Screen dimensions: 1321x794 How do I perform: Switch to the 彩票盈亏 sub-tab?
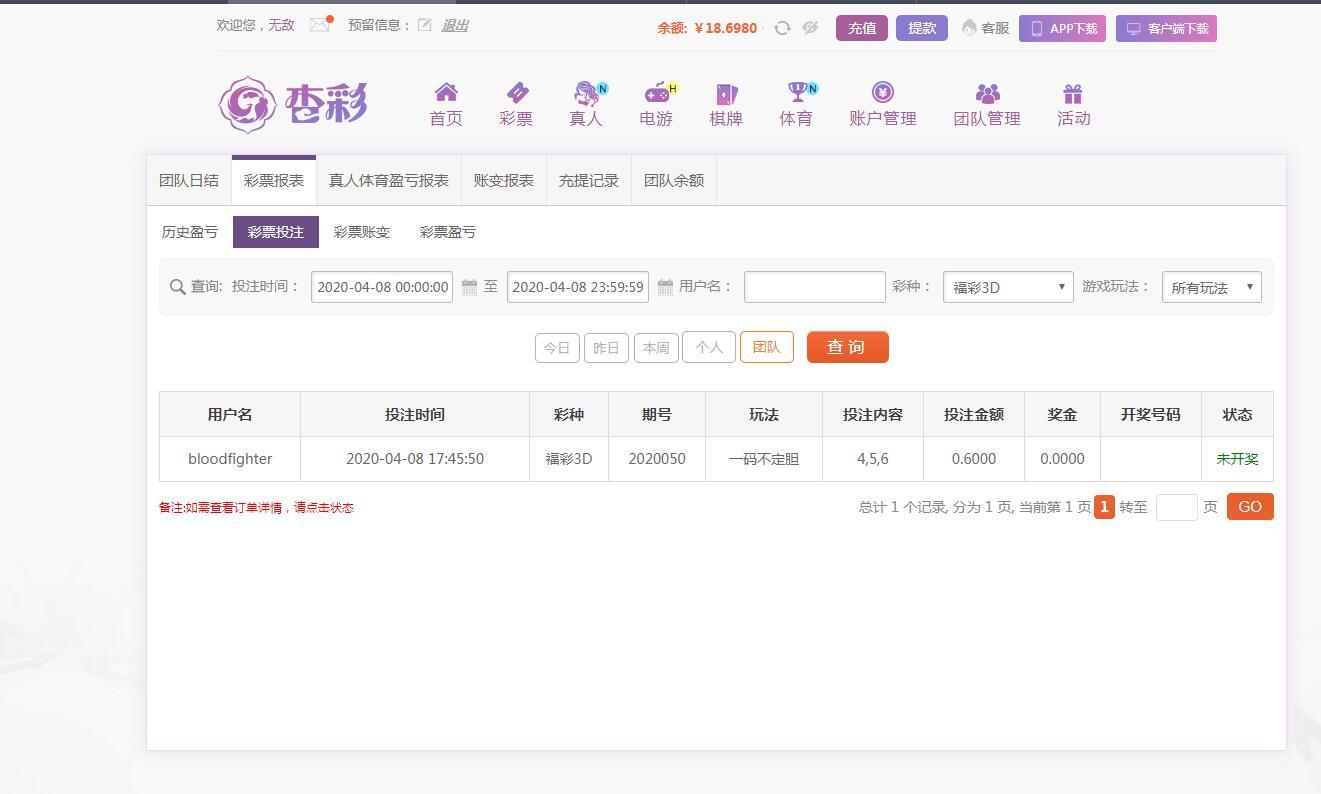[448, 232]
